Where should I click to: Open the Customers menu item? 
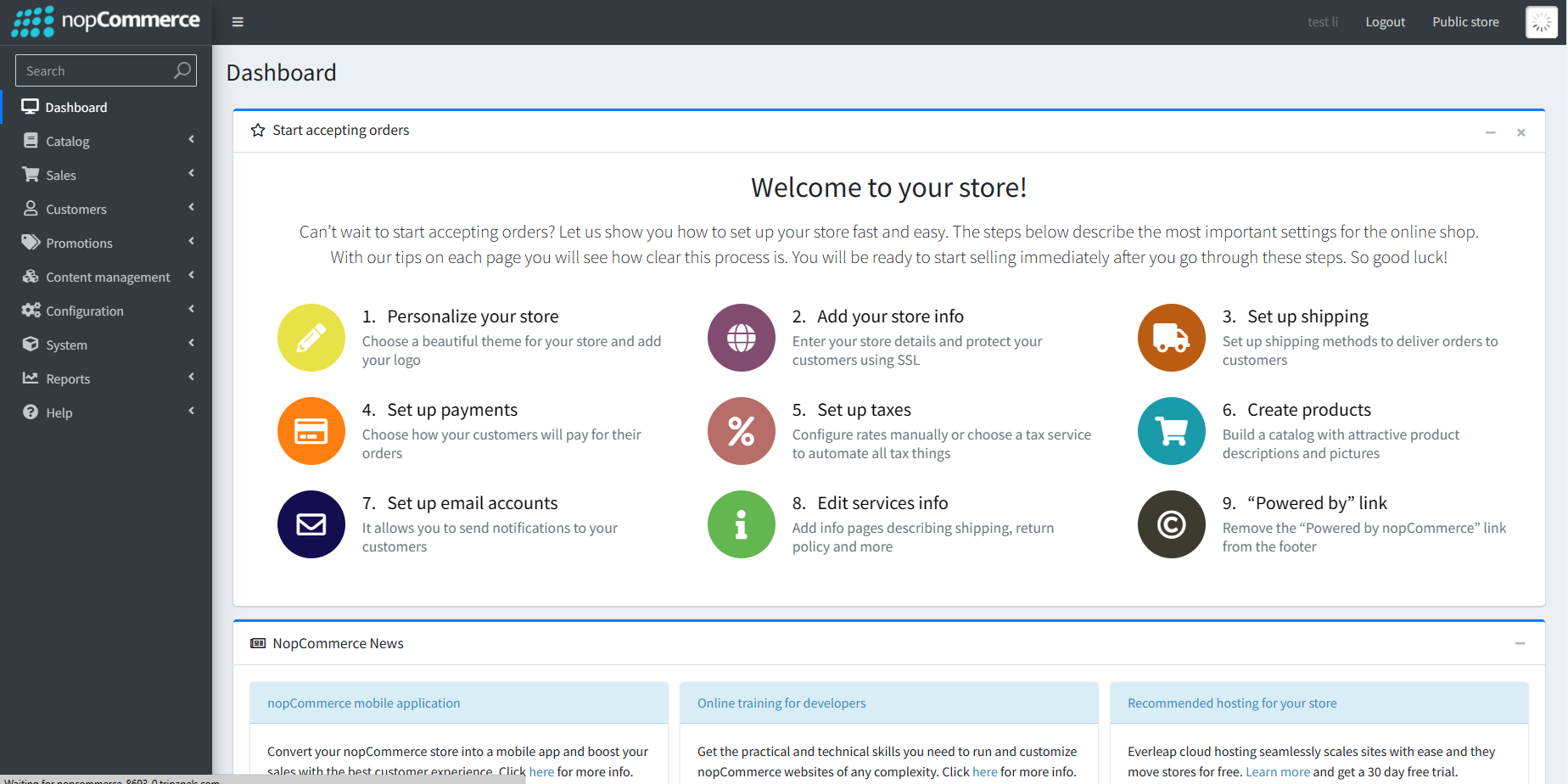106,209
